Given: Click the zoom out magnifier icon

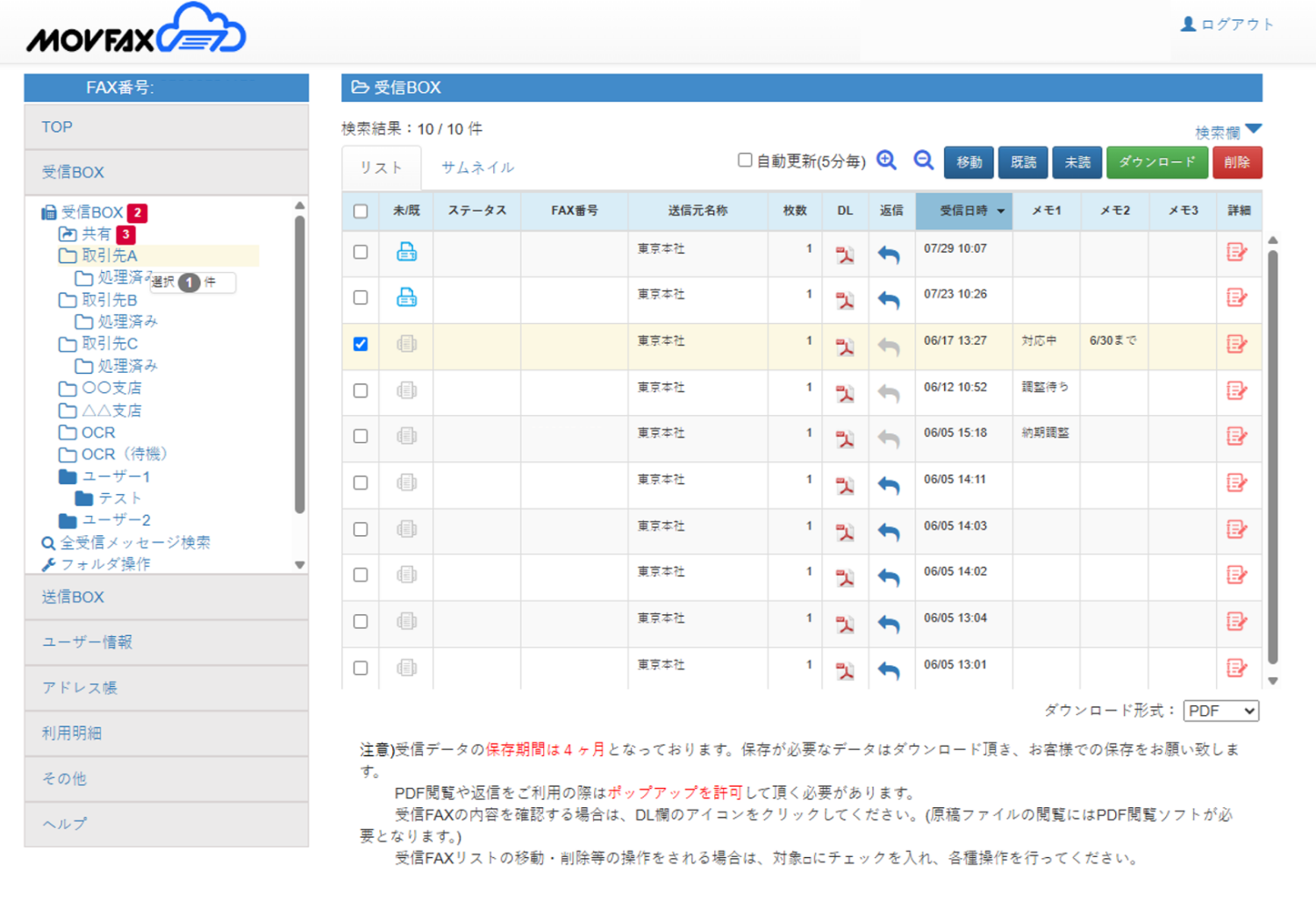Looking at the screenshot, I should (923, 161).
